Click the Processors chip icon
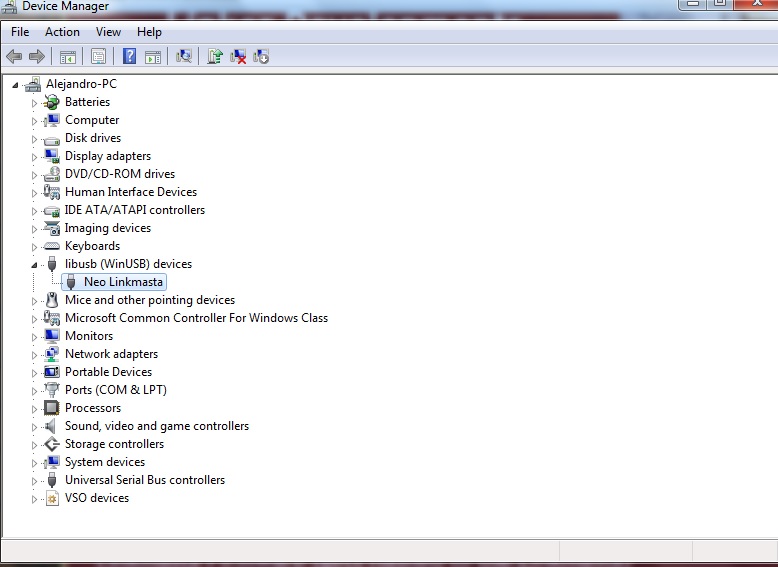Viewport: 778px width, 567px height. pyautogui.click(x=52, y=408)
